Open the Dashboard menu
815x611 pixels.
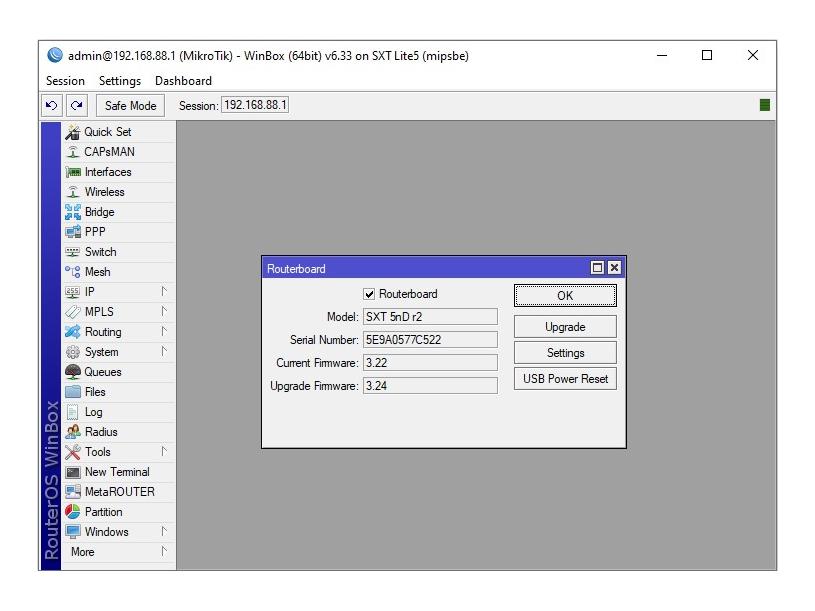tap(183, 81)
